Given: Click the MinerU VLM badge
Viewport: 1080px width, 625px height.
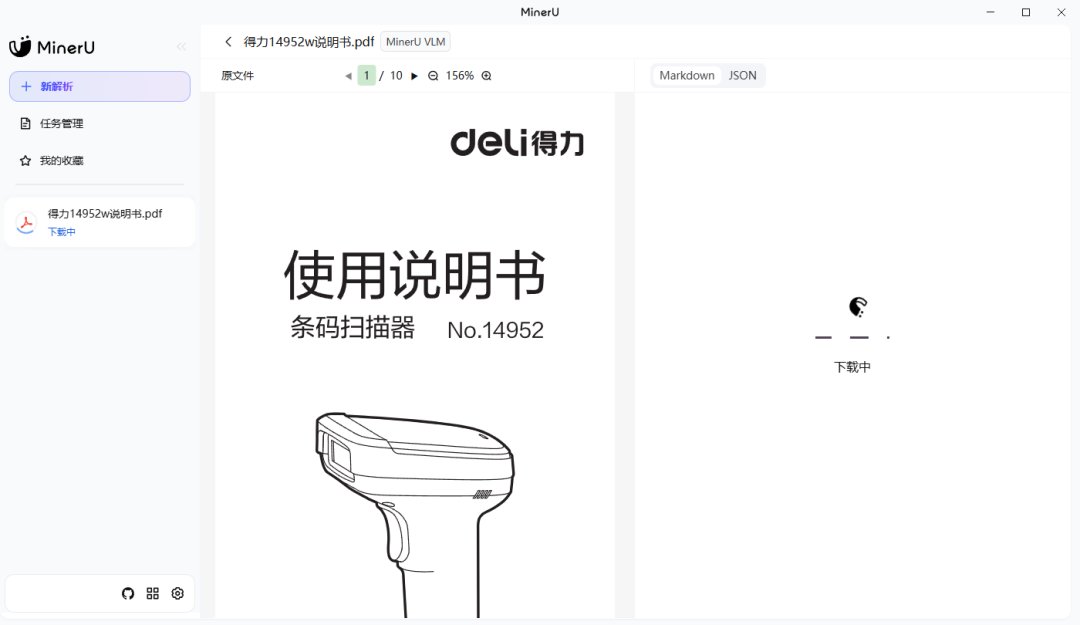Looking at the screenshot, I should 415,41.
